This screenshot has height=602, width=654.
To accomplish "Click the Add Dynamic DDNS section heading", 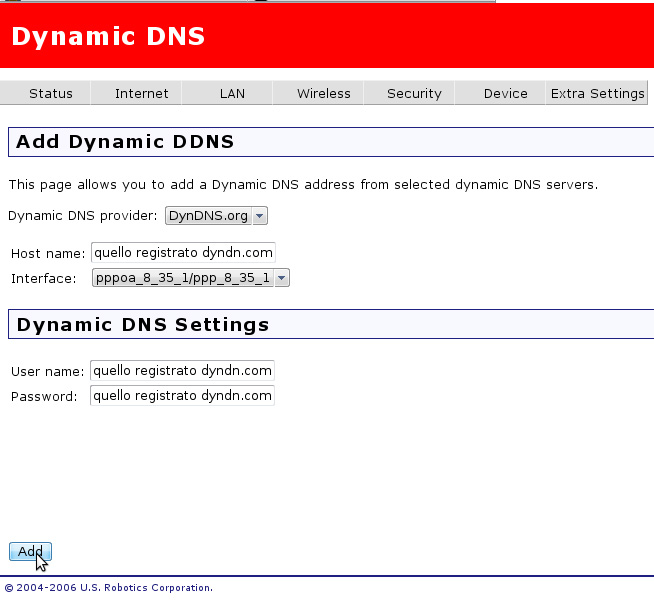I will click(x=125, y=142).
